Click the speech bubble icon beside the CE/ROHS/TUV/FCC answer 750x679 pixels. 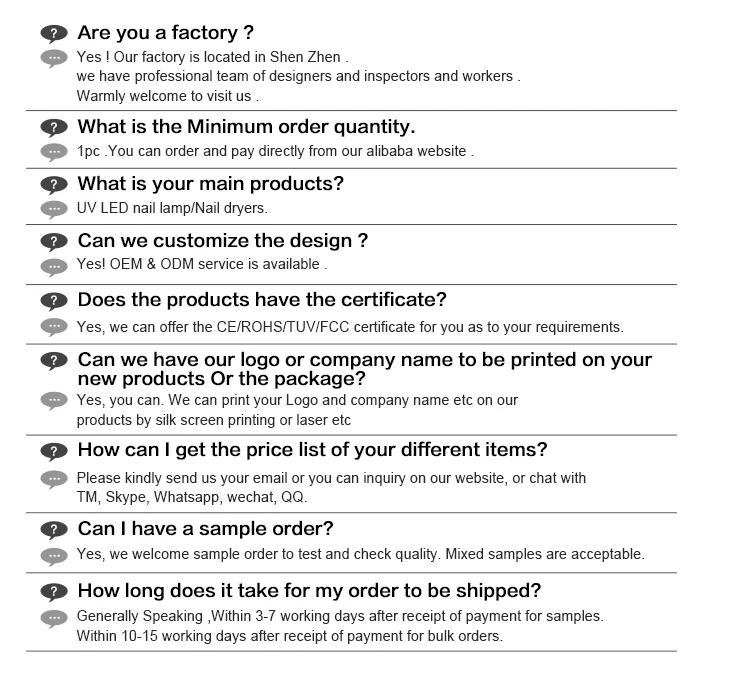54,327
